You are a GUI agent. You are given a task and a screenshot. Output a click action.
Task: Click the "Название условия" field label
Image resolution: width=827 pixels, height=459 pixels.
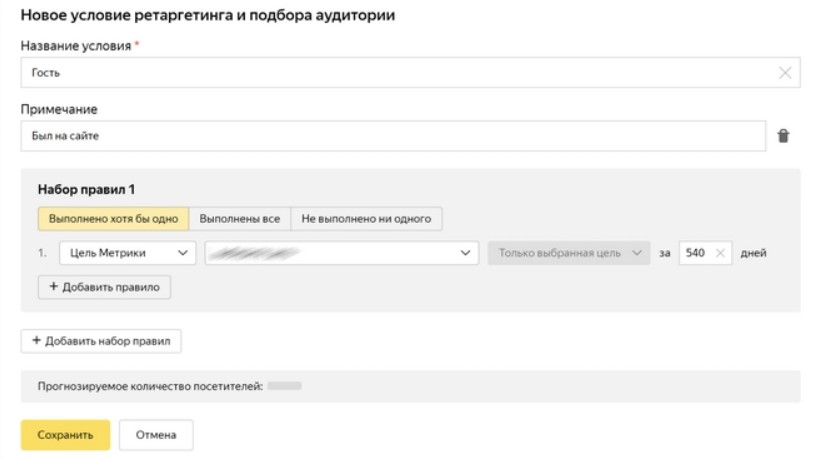click(76, 46)
